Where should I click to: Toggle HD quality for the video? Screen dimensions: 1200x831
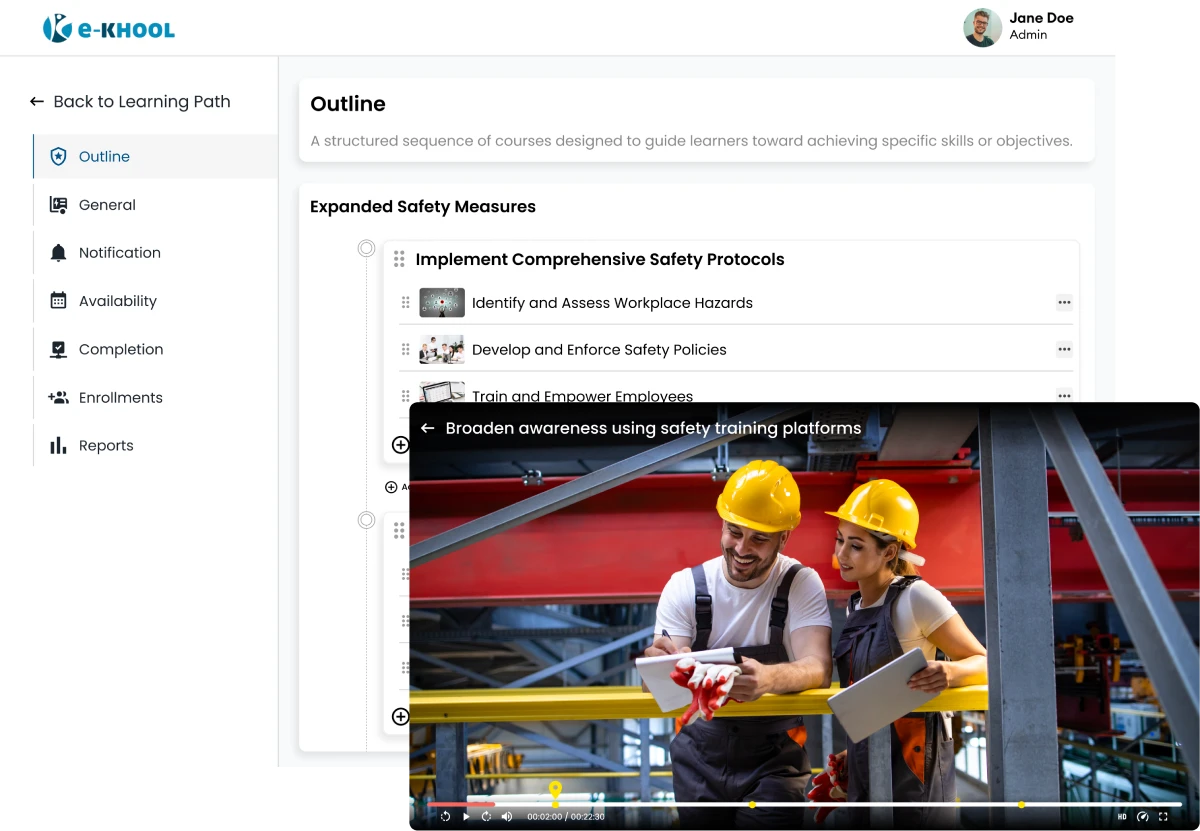(x=1122, y=816)
